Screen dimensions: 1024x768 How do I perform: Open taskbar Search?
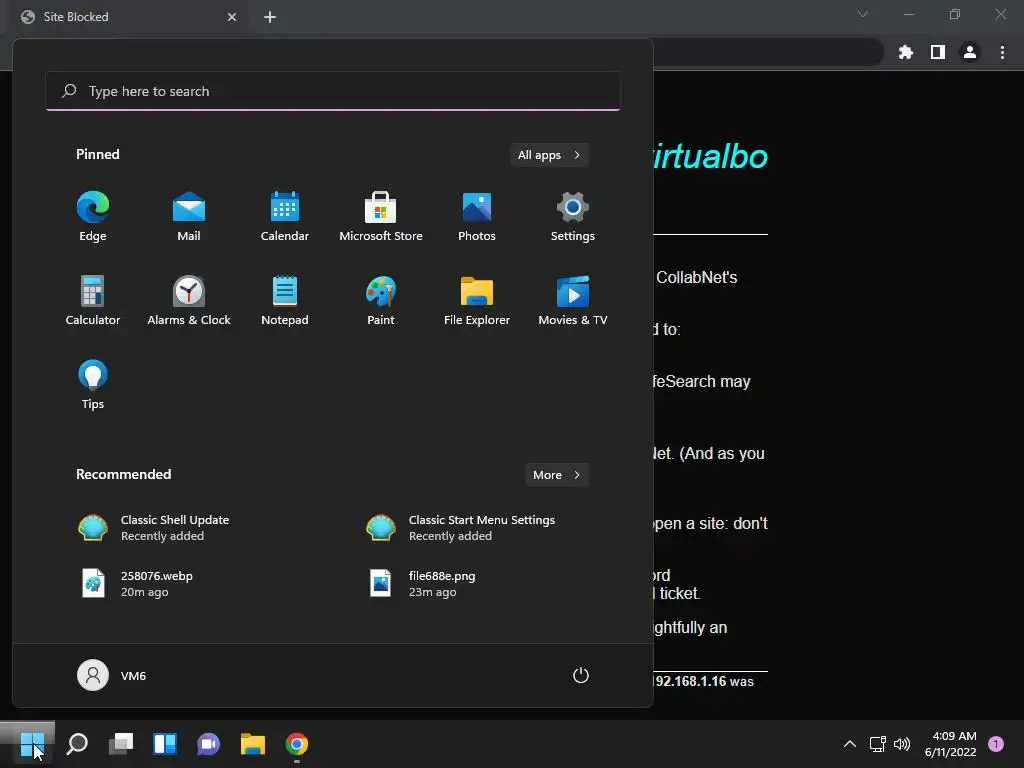(x=77, y=744)
